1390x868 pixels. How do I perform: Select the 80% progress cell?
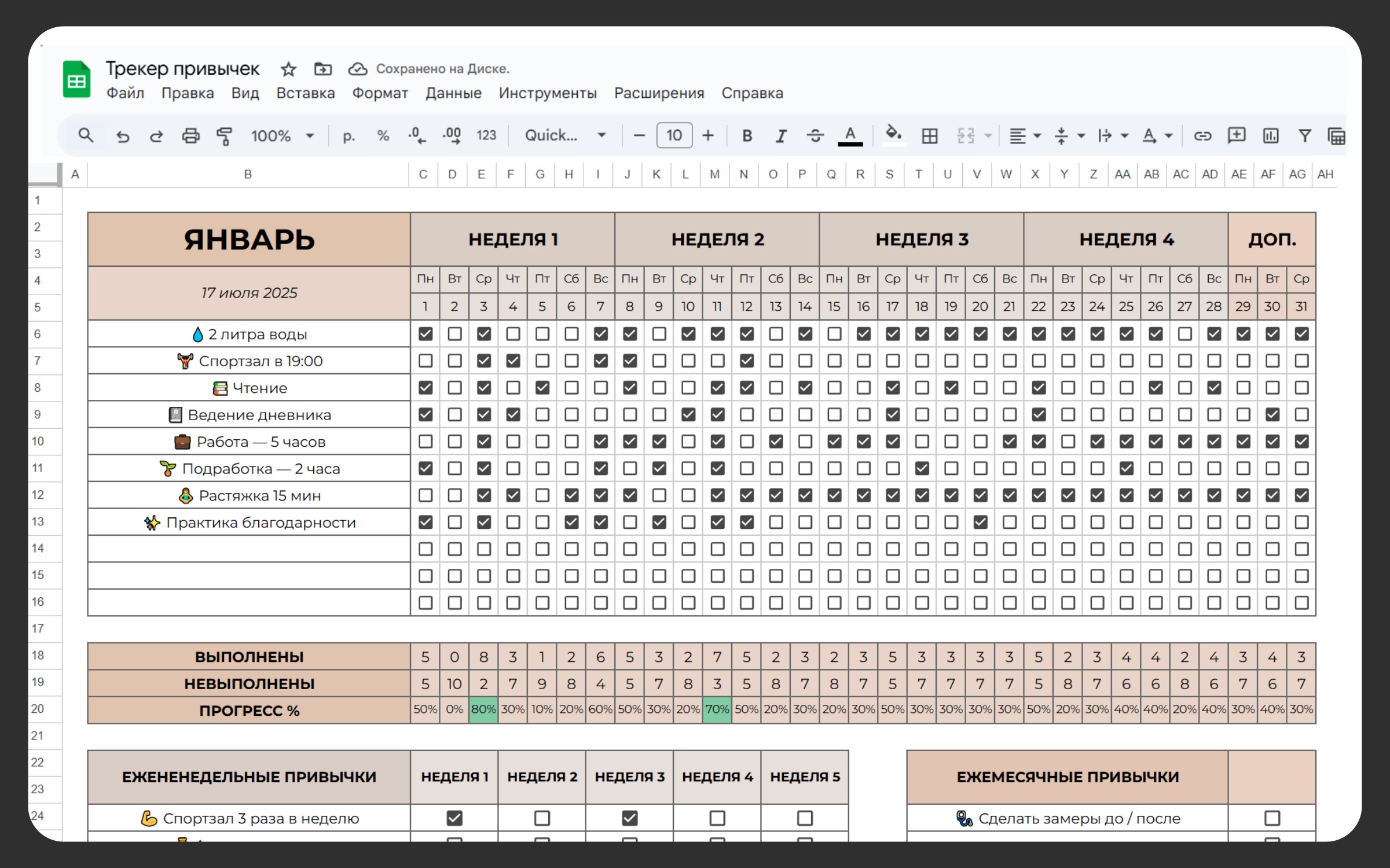[x=483, y=710]
